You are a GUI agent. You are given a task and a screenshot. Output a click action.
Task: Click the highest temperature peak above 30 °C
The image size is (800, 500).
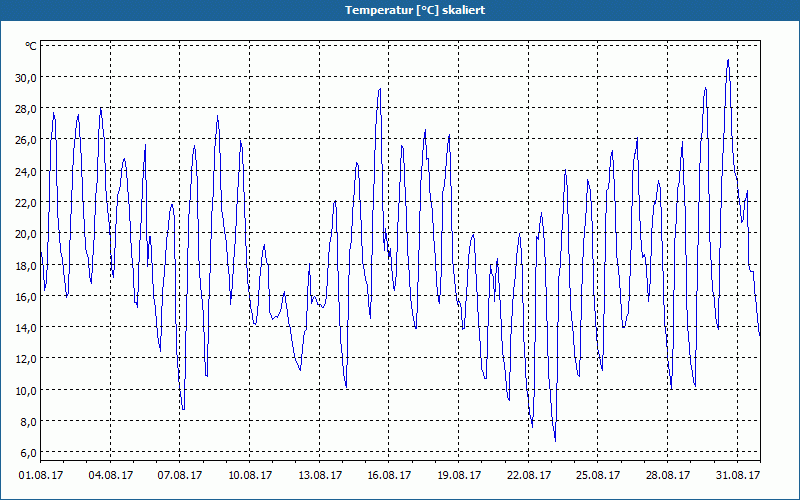click(728, 60)
